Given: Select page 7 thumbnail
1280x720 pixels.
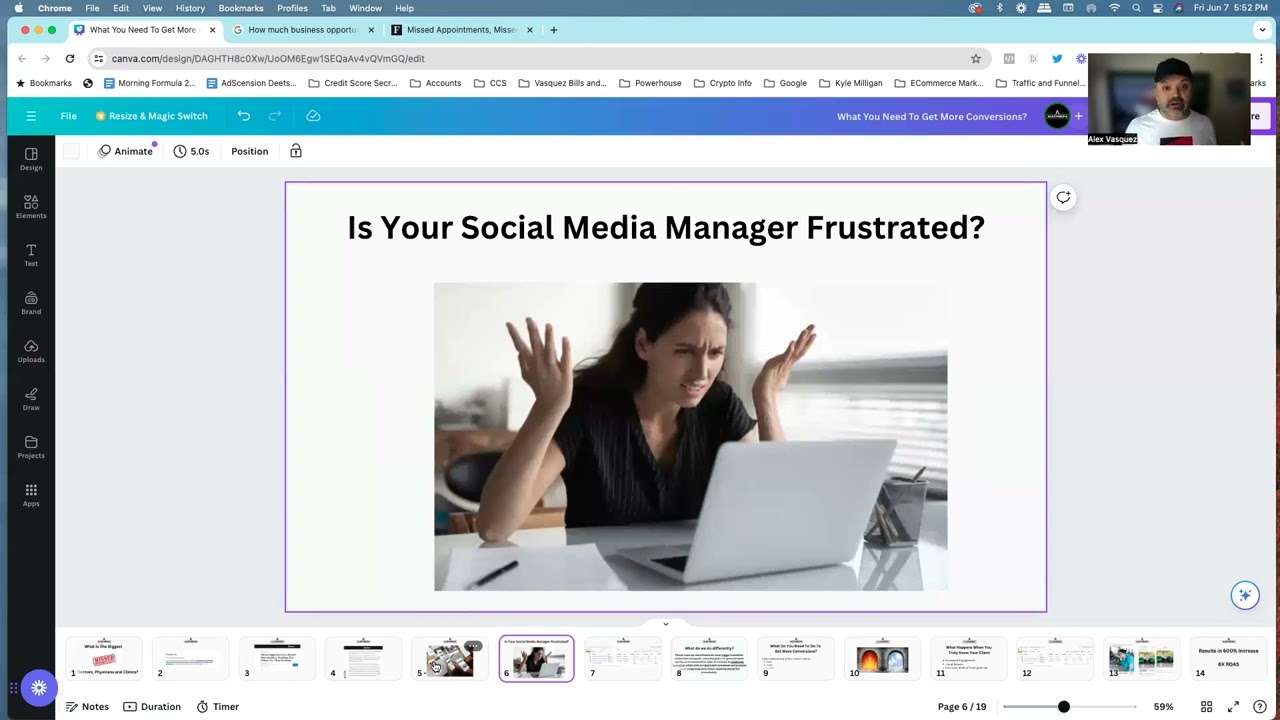Looking at the screenshot, I should point(622,659).
